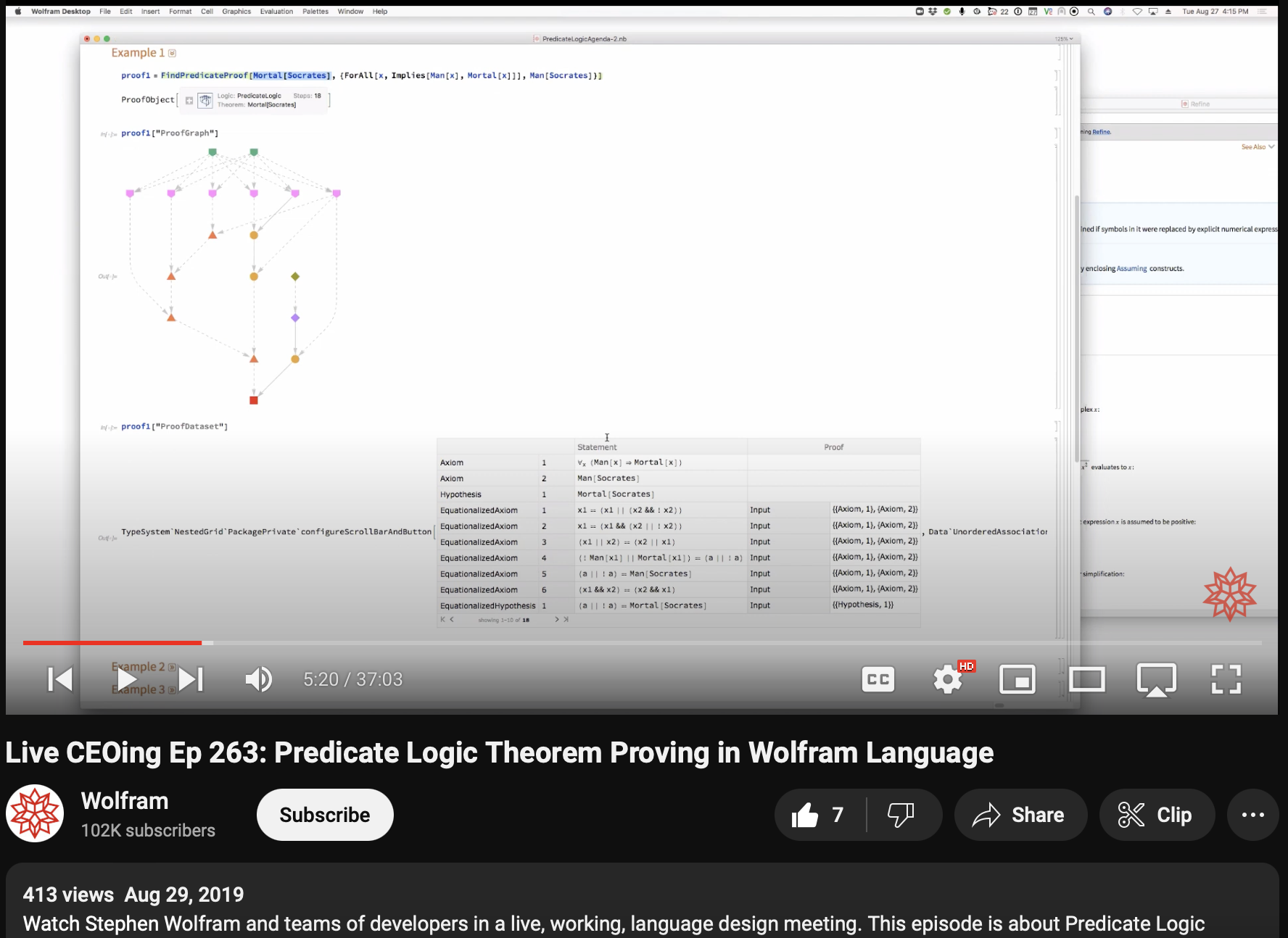This screenshot has height=938, width=1288.
Task: Create a Clip of video
Action: click(x=1156, y=815)
